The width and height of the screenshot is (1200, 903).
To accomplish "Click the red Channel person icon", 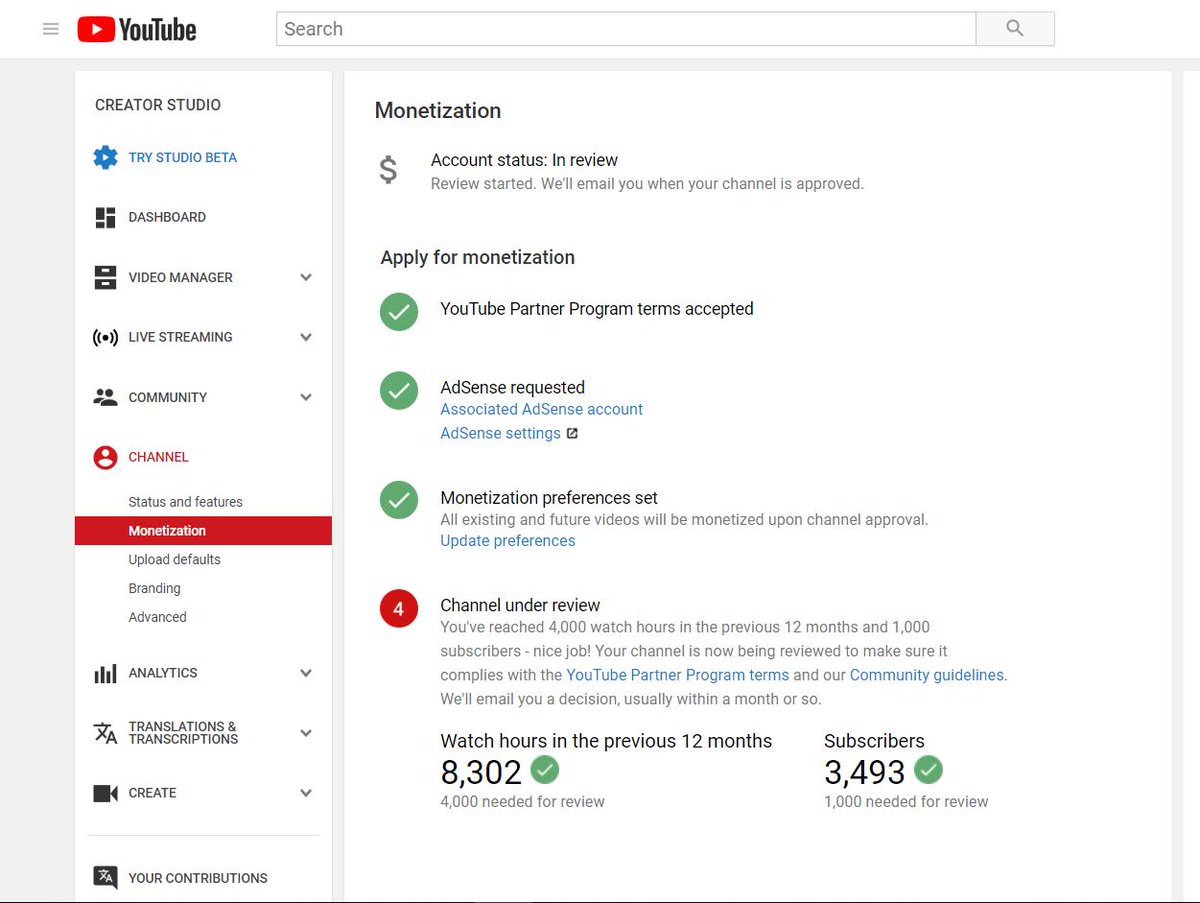I will 105,458.
